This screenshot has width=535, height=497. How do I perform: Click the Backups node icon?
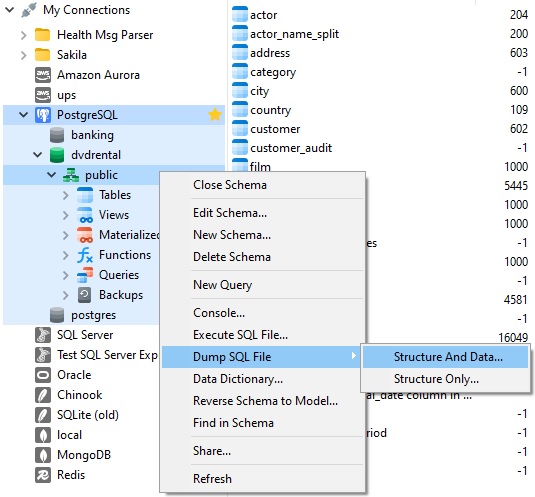(84, 295)
